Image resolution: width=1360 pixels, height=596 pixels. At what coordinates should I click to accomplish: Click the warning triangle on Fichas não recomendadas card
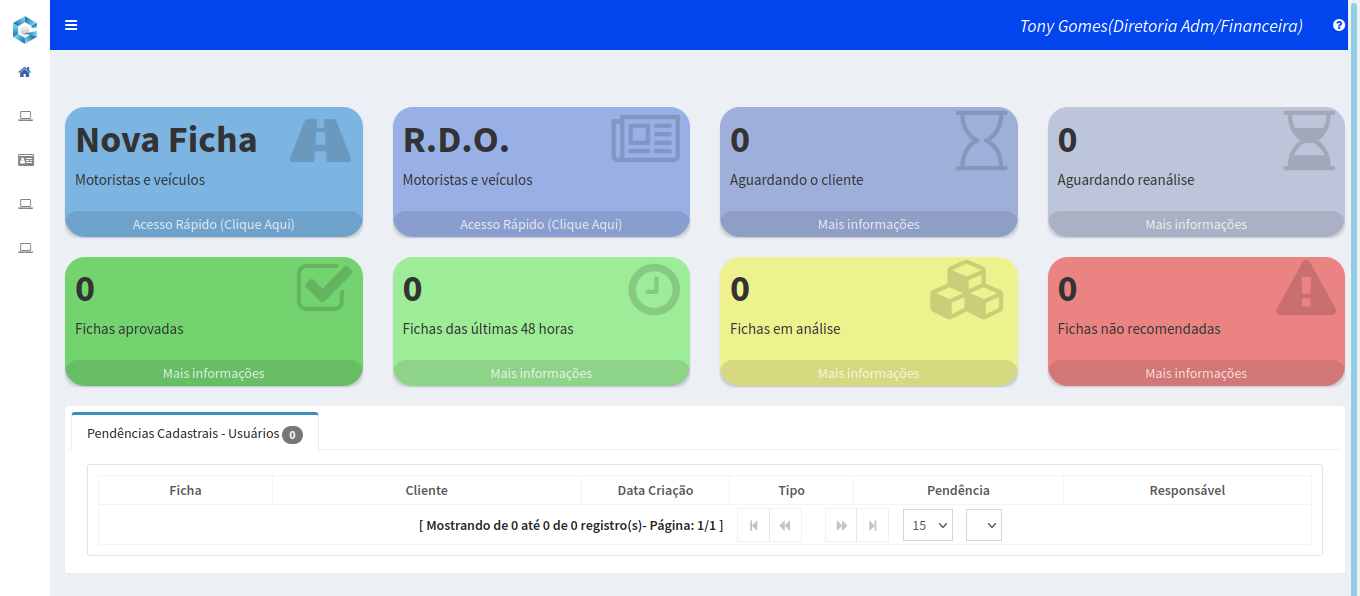point(1306,289)
